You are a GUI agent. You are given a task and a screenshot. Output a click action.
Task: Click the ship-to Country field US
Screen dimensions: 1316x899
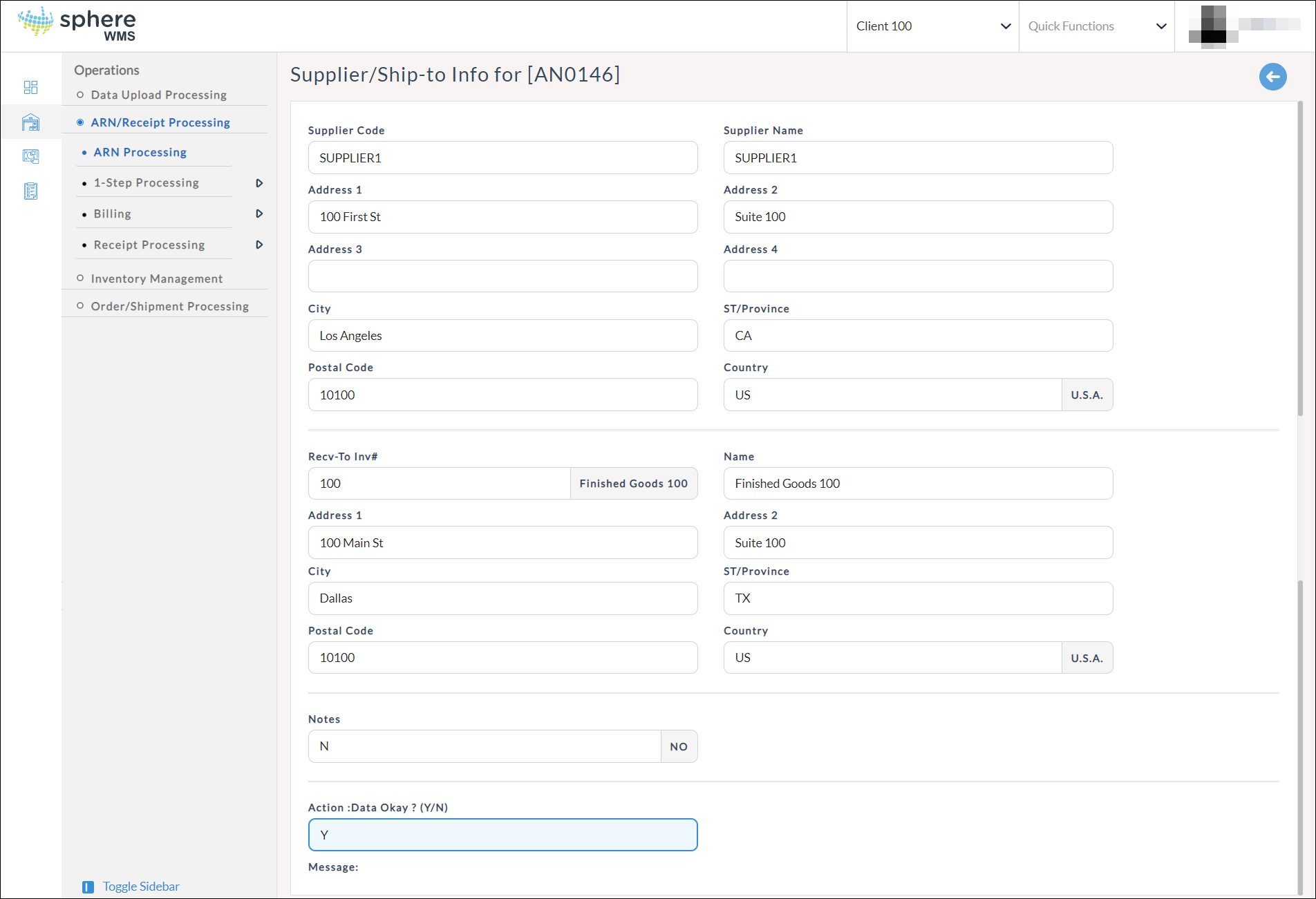(892, 658)
